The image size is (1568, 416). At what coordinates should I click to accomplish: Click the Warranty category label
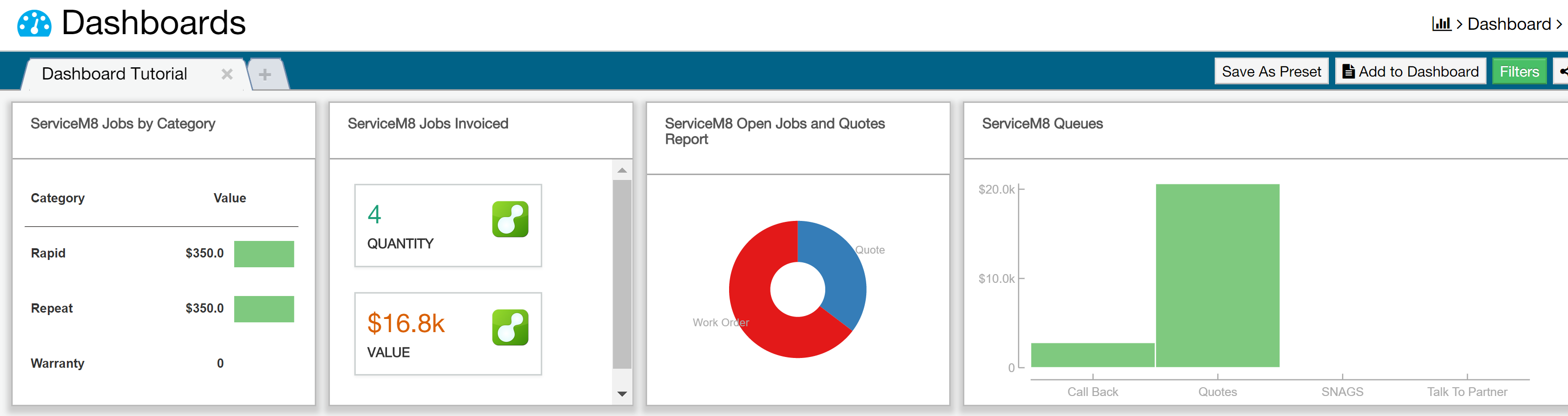point(57,364)
